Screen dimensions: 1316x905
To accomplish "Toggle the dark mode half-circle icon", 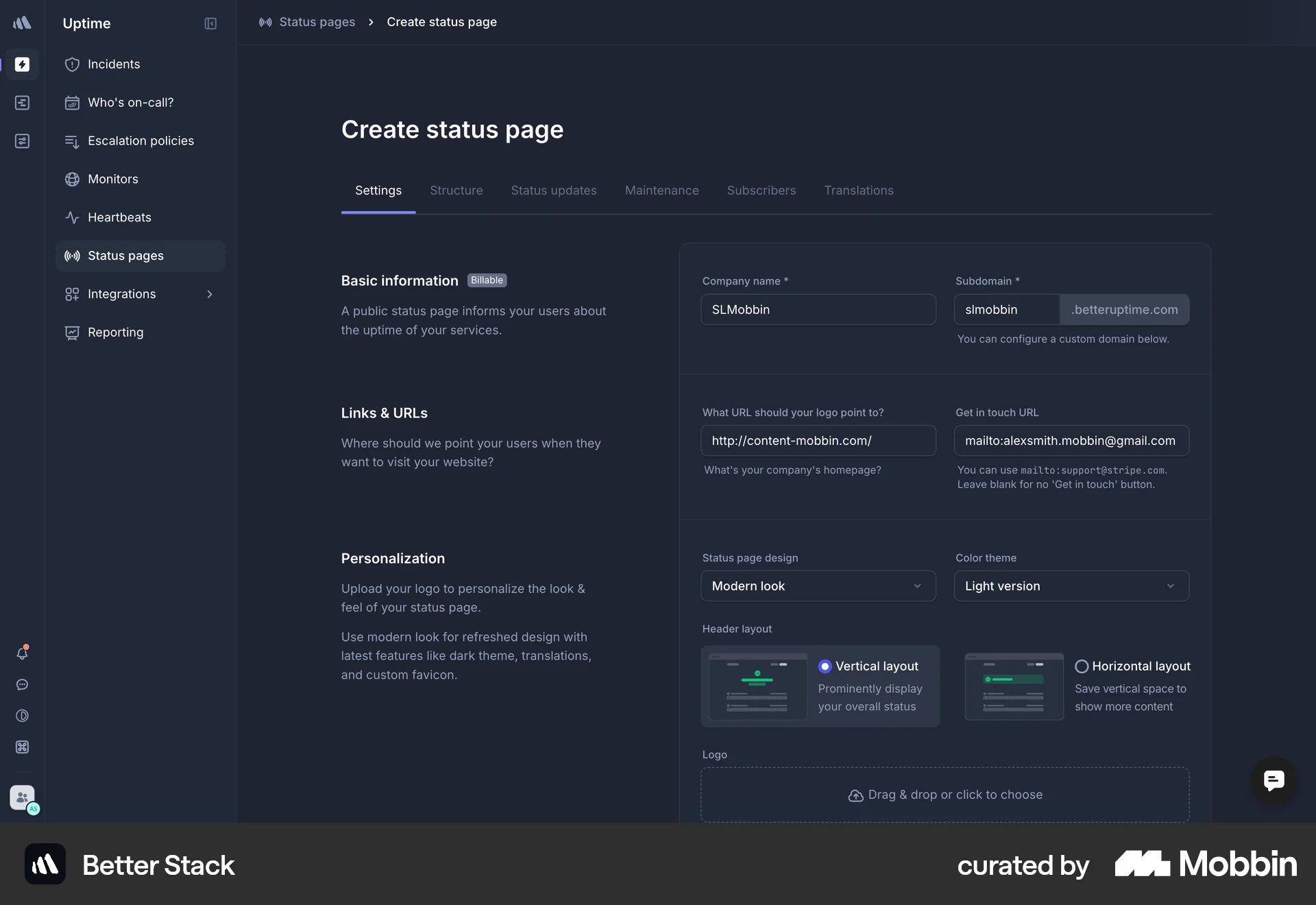I will (x=23, y=716).
